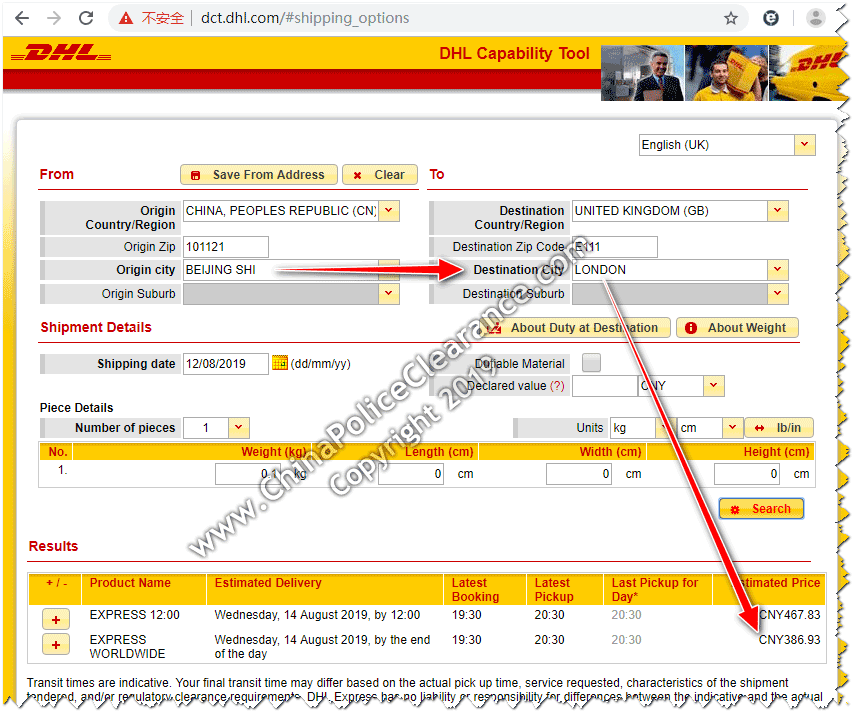Click the Declared value help question mark
Screen dimensions: 859x718
[x=557, y=386]
